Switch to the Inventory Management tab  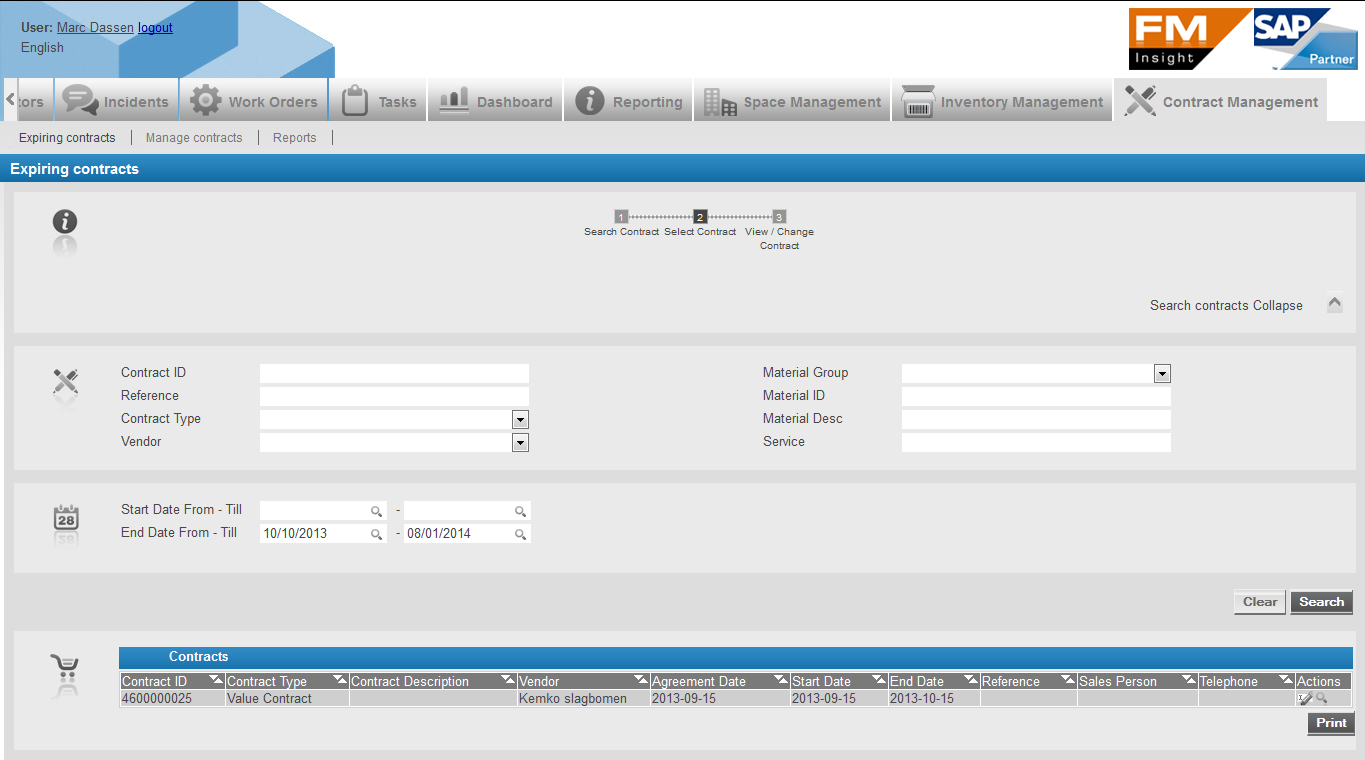1003,102
